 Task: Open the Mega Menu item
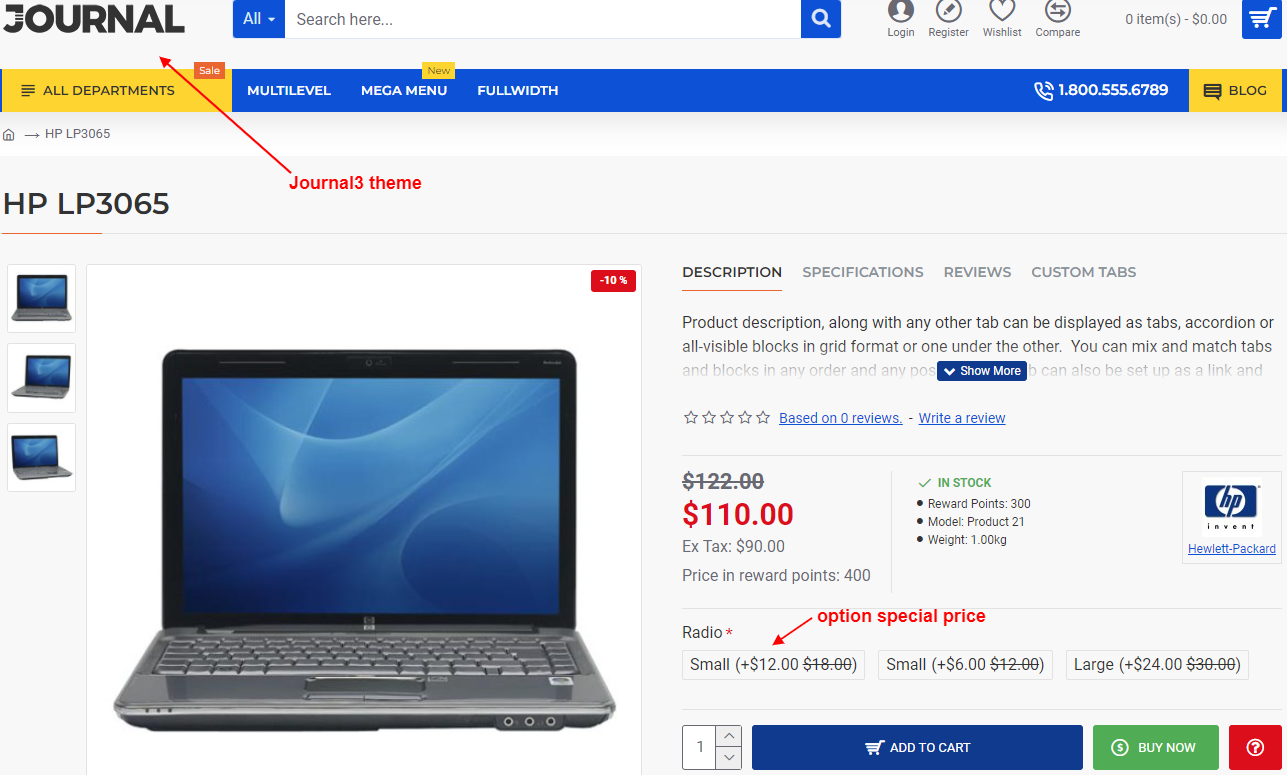pos(404,90)
